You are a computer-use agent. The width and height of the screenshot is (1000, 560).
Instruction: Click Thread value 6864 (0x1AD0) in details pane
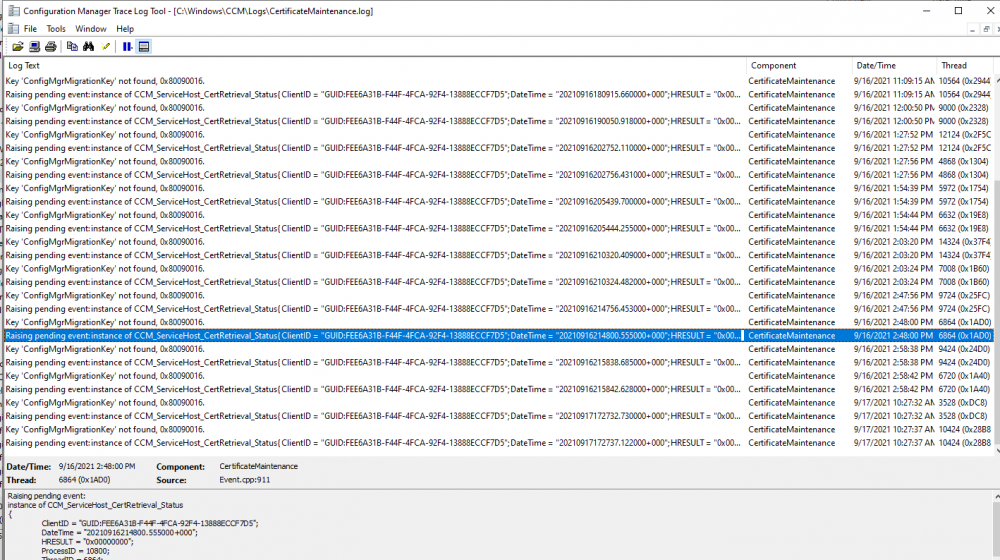click(x=84, y=480)
